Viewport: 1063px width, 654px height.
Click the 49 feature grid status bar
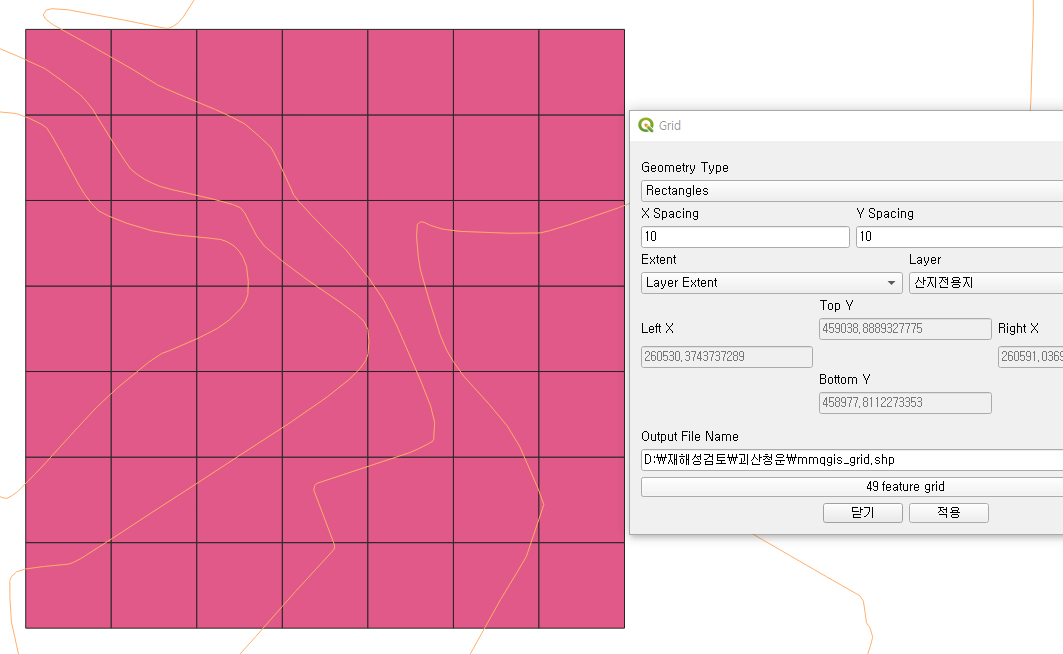pos(851,487)
